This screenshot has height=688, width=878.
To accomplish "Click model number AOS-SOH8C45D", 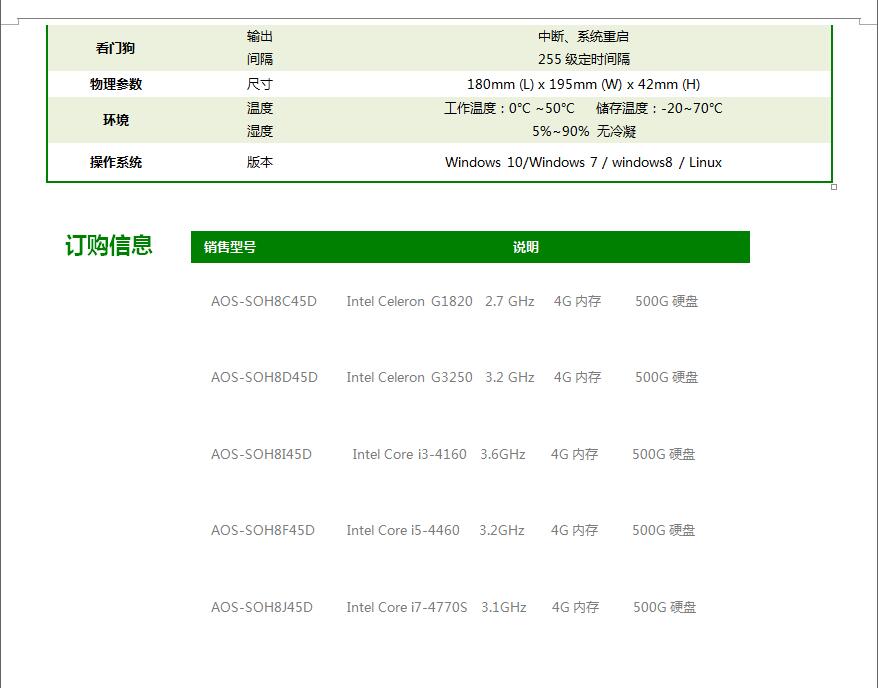I will tap(263, 301).
